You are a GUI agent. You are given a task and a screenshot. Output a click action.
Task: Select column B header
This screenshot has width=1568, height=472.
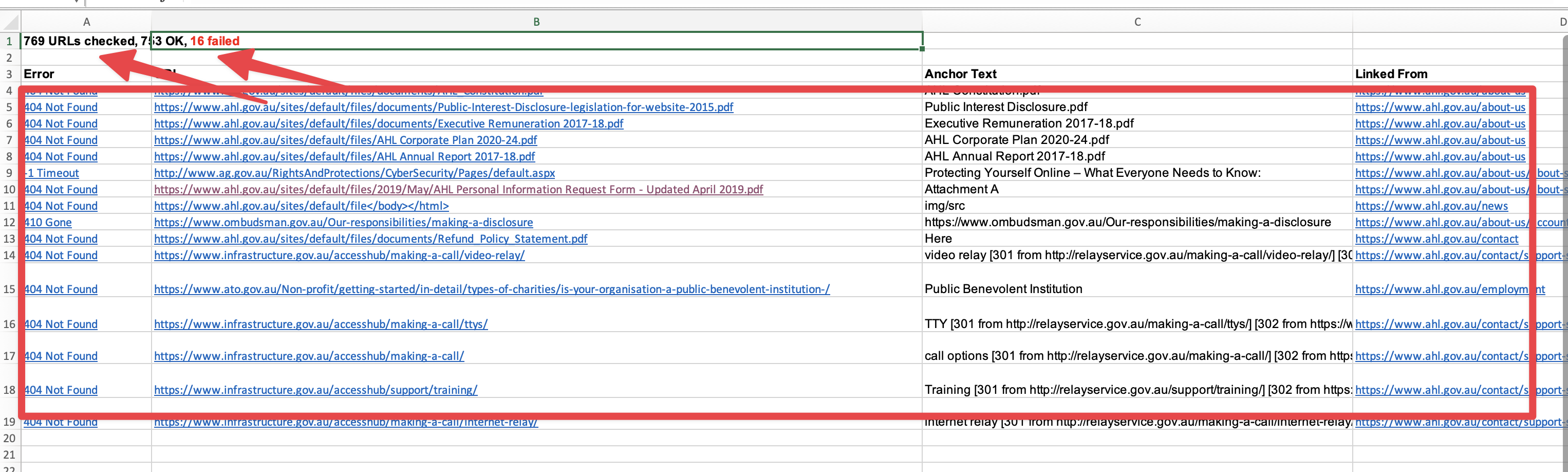pos(536,22)
